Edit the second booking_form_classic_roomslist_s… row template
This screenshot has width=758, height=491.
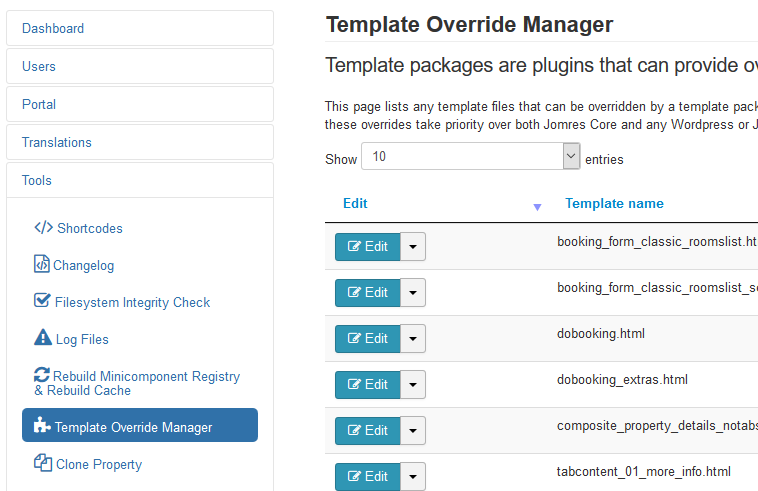click(x=368, y=292)
